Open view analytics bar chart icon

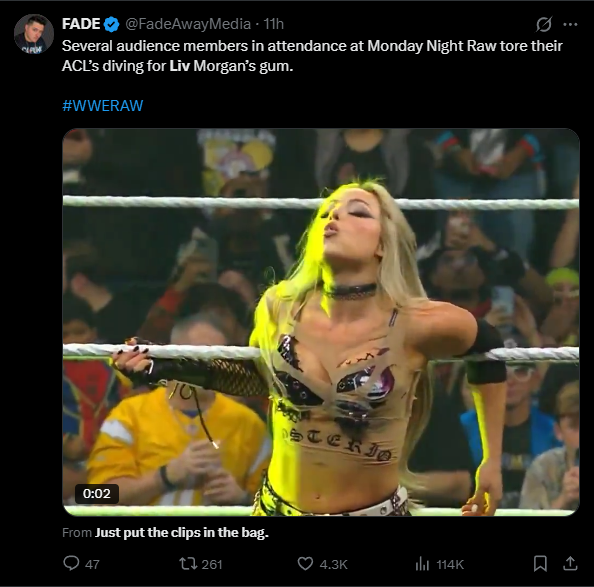coord(422,564)
